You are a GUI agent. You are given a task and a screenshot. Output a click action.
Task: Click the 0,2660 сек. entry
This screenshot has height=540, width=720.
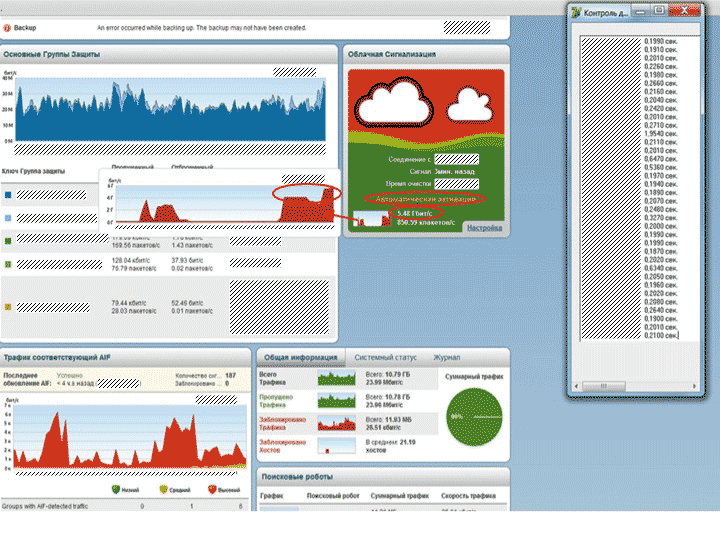(x=660, y=83)
